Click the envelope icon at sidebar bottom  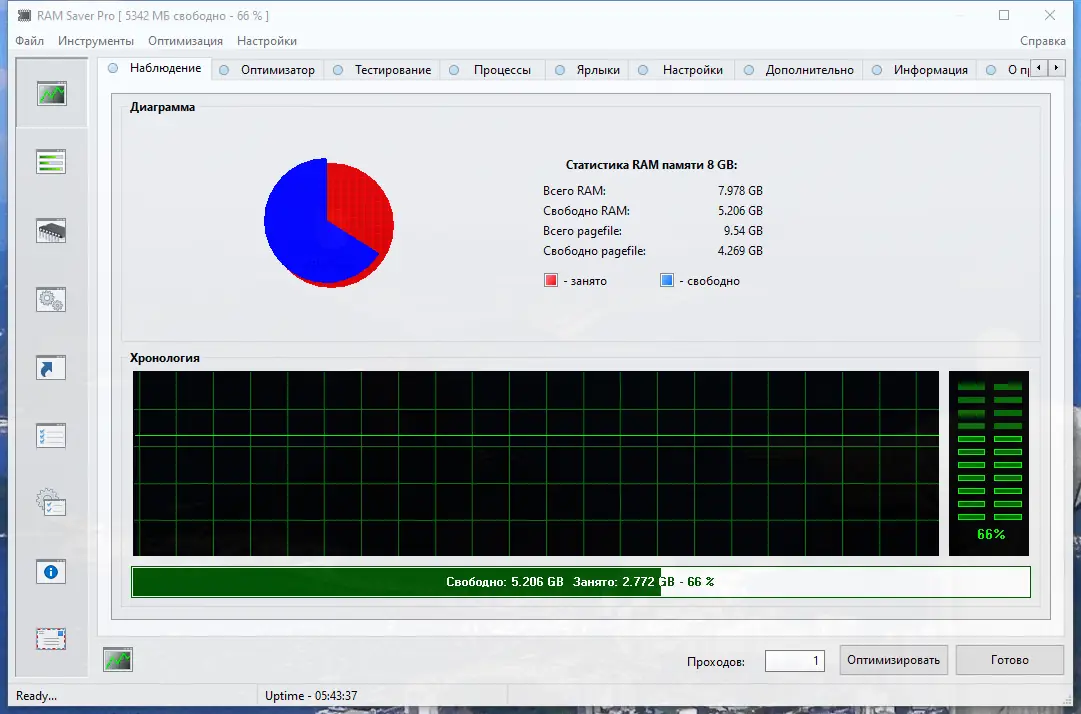[51, 638]
